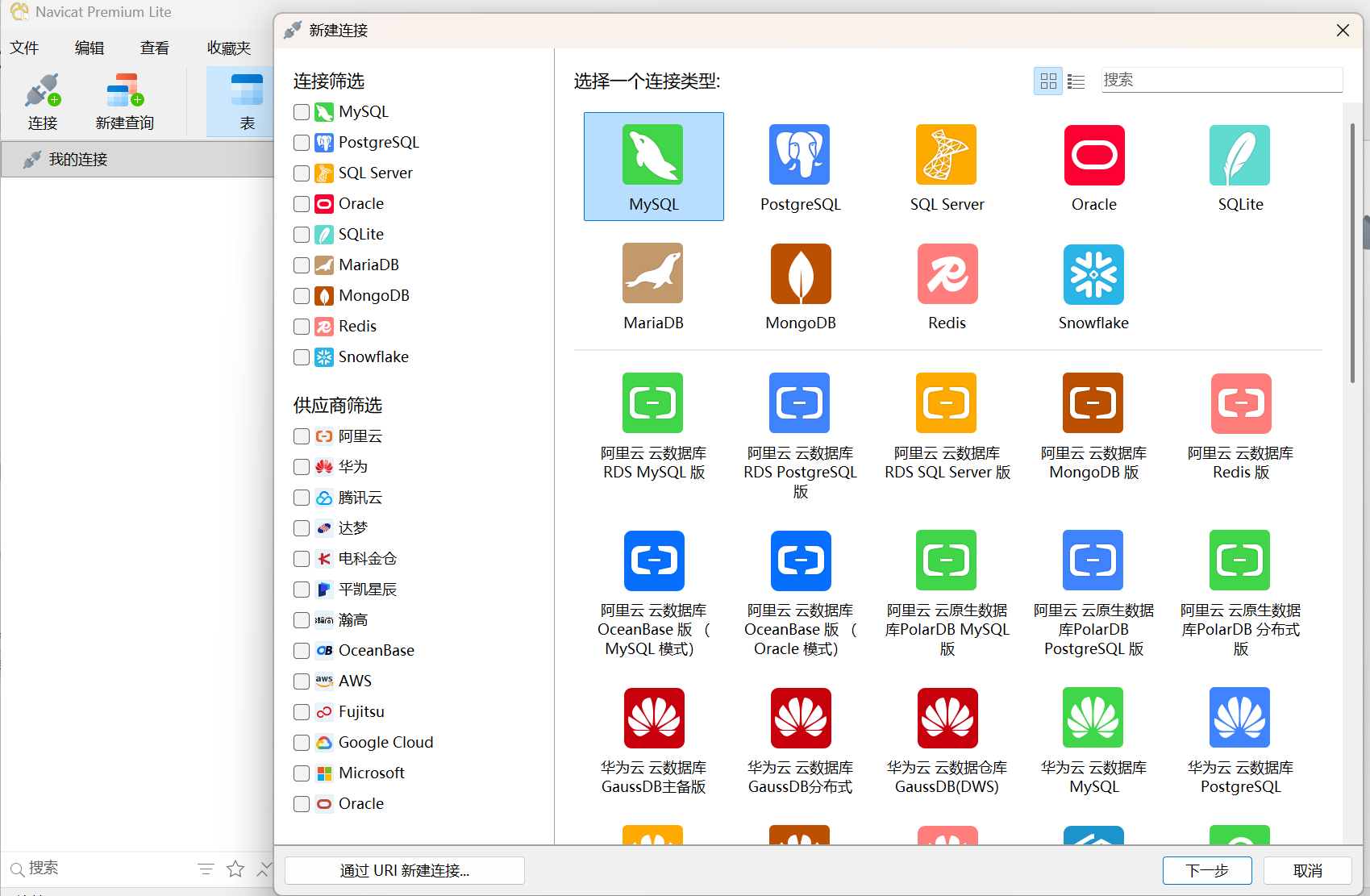Open the 查看 menu
1370x896 pixels.
tap(155, 48)
